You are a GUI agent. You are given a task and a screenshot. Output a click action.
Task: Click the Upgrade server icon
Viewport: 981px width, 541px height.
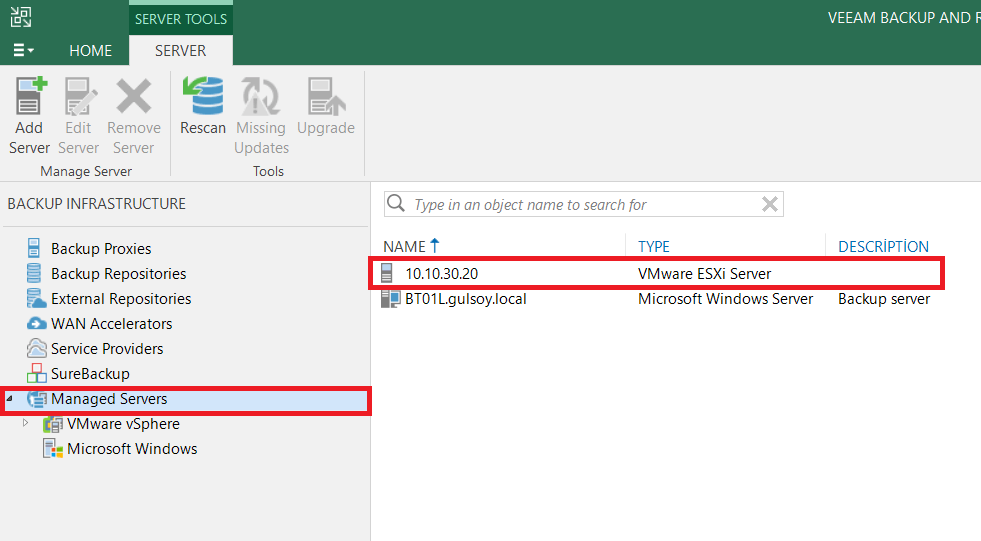coord(326,98)
